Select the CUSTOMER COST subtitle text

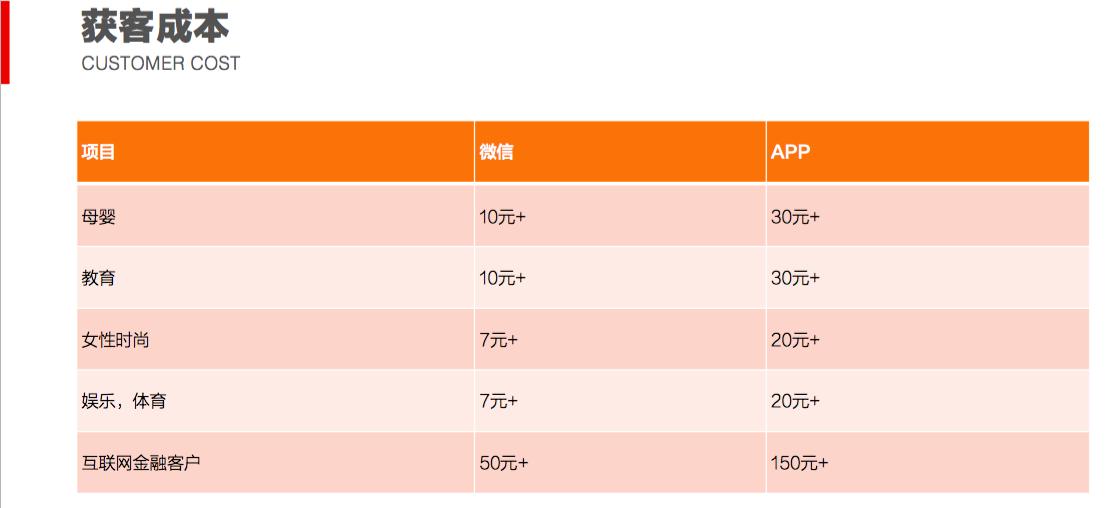click(160, 63)
